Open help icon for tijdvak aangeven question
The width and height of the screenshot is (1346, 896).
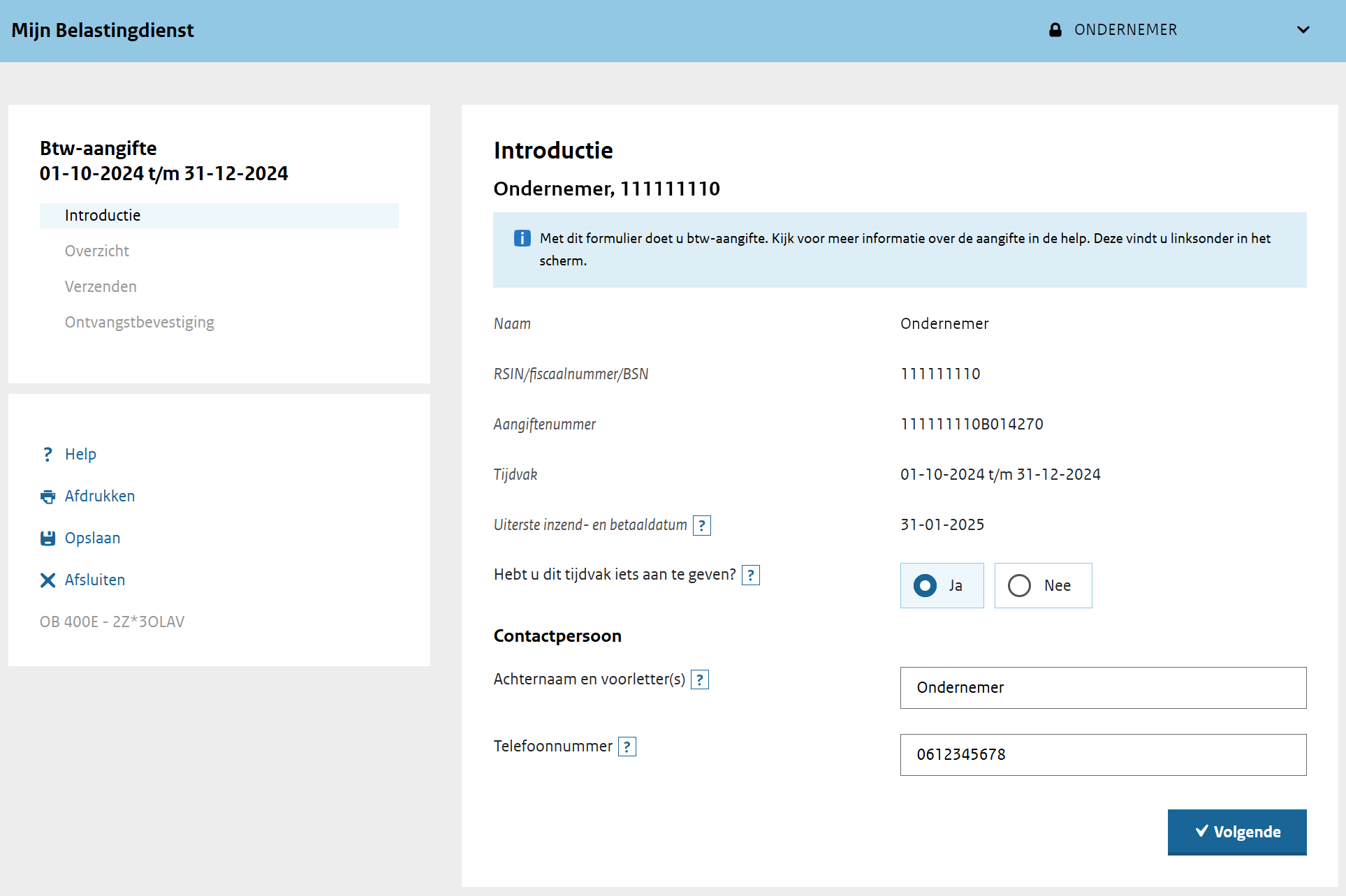(751, 575)
